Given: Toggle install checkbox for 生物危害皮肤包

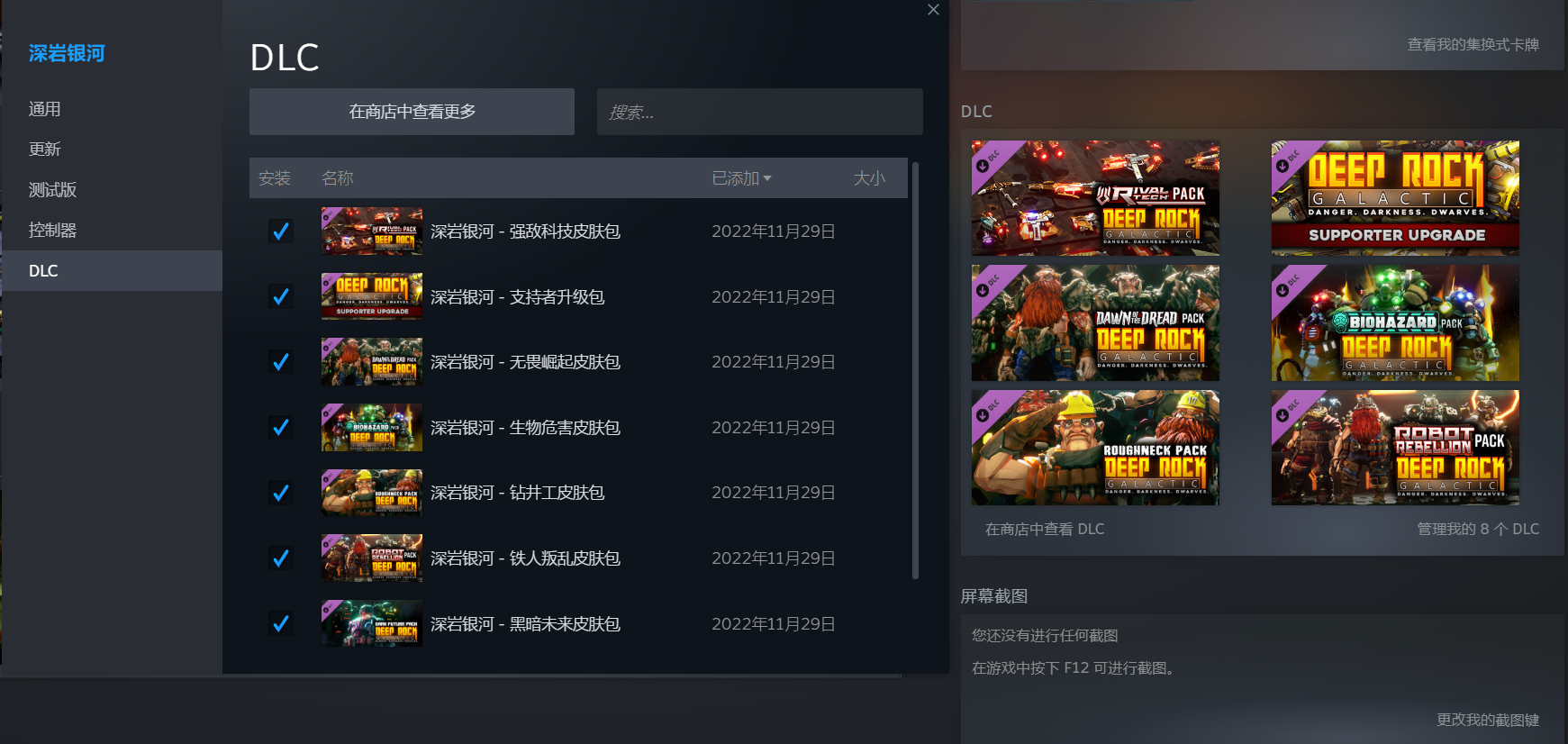Looking at the screenshot, I should pyautogui.click(x=281, y=427).
